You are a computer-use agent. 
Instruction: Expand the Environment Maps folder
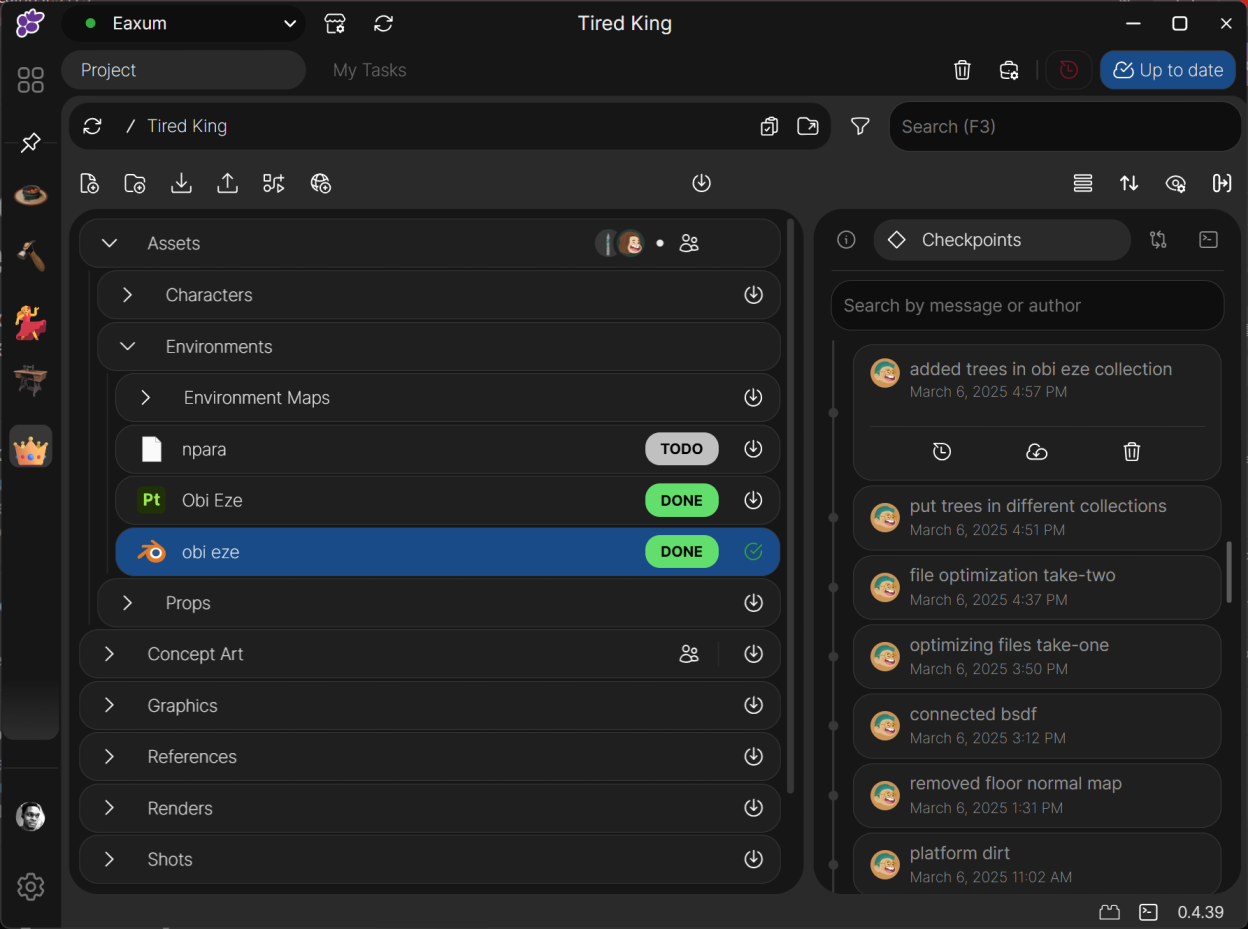click(146, 398)
